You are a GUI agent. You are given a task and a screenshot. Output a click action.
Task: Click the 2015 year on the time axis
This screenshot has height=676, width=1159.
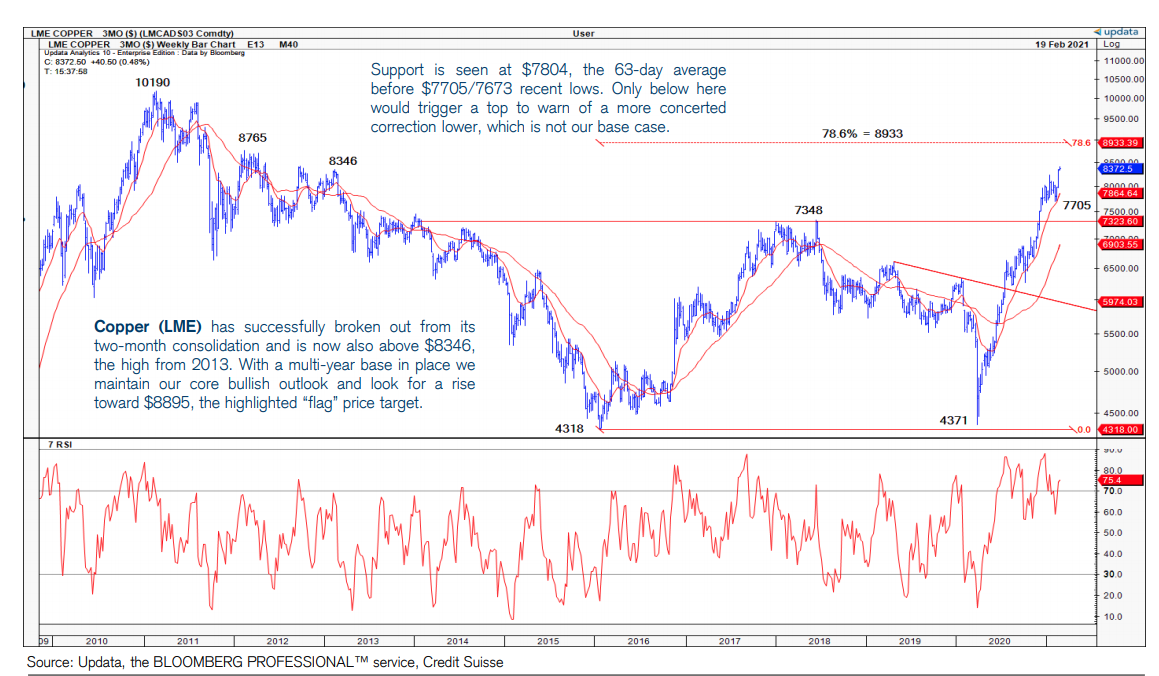pyautogui.click(x=547, y=640)
